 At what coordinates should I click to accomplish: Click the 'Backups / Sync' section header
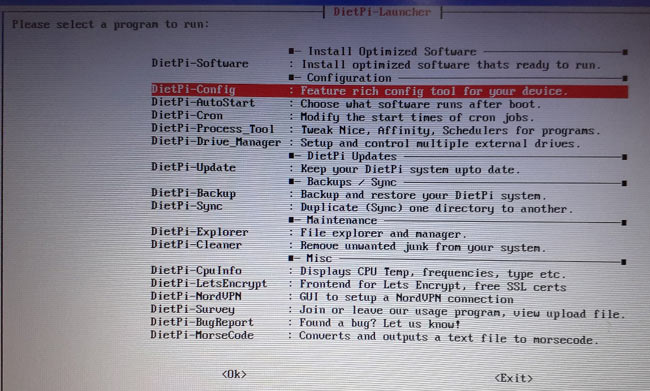click(x=352, y=182)
